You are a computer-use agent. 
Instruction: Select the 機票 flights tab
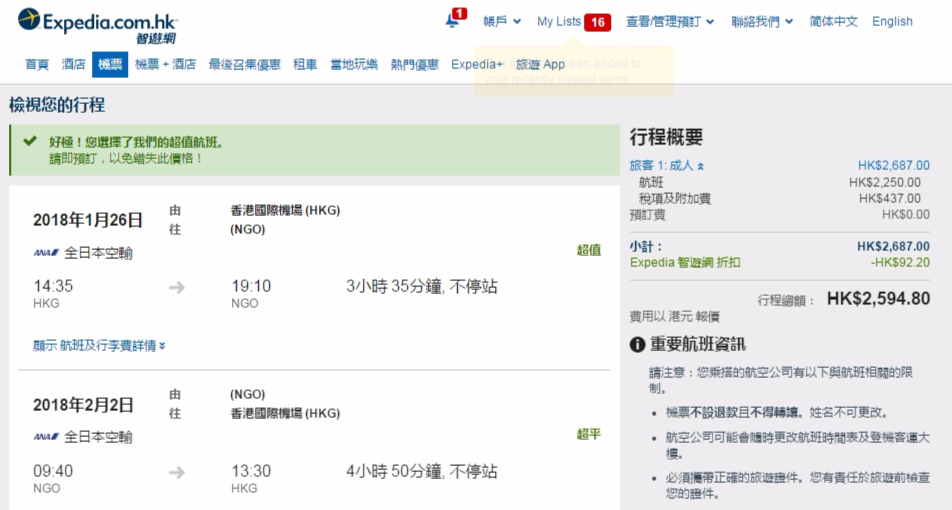pos(110,64)
